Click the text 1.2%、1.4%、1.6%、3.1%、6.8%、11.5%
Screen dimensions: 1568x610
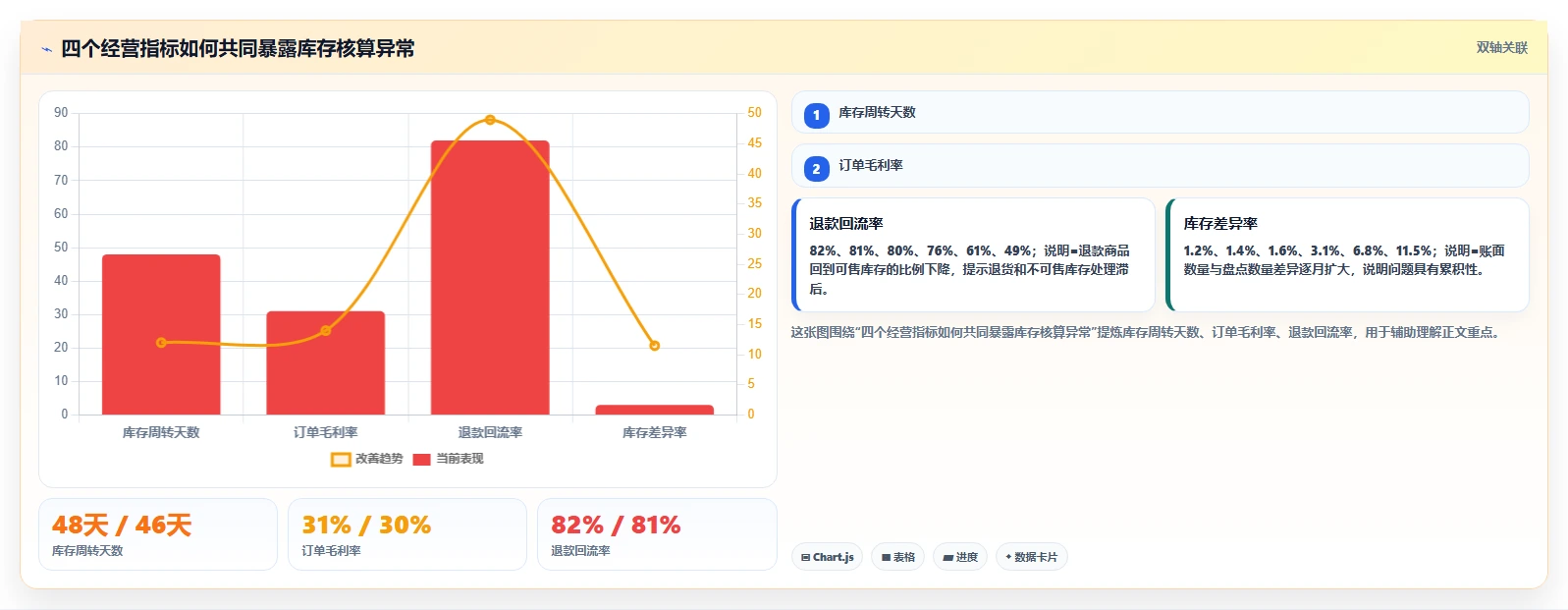coord(1307,250)
